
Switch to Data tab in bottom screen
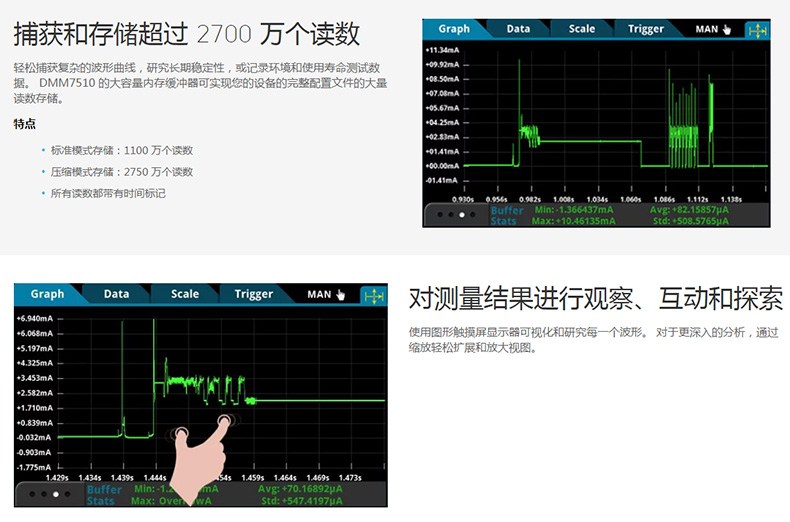click(116, 294)
